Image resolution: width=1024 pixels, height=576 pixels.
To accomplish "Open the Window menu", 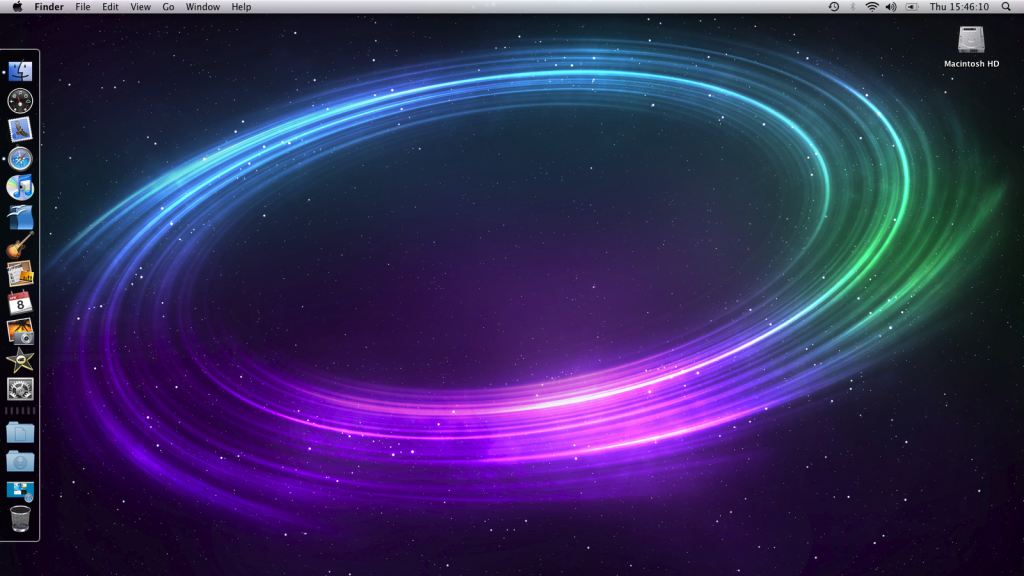I will tap(202, 7).
